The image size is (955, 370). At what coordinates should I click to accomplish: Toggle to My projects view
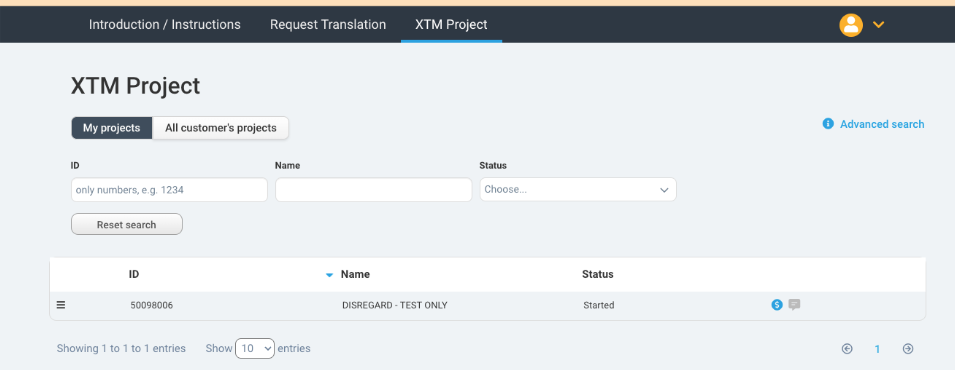(x=112, y=128)
